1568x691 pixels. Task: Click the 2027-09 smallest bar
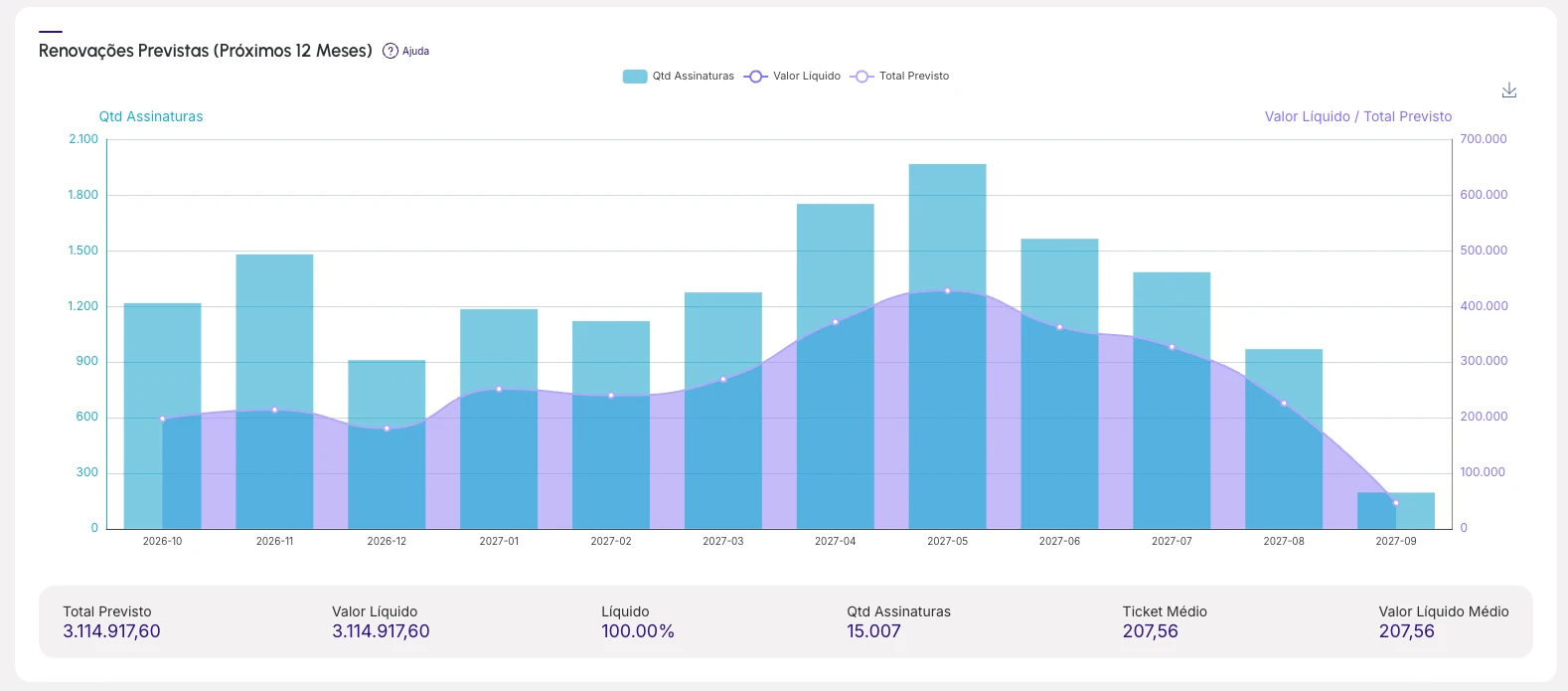(x=1396, y=510)
